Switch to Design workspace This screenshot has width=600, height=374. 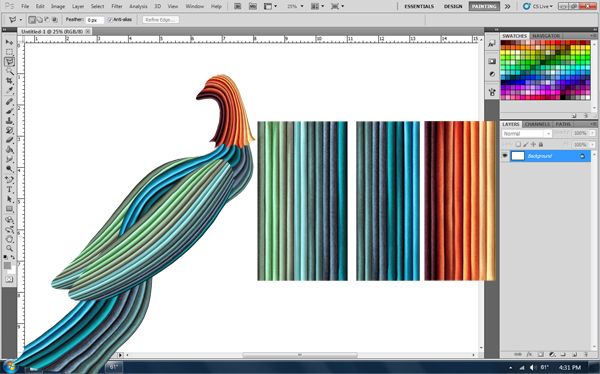(x=453, y=7)
